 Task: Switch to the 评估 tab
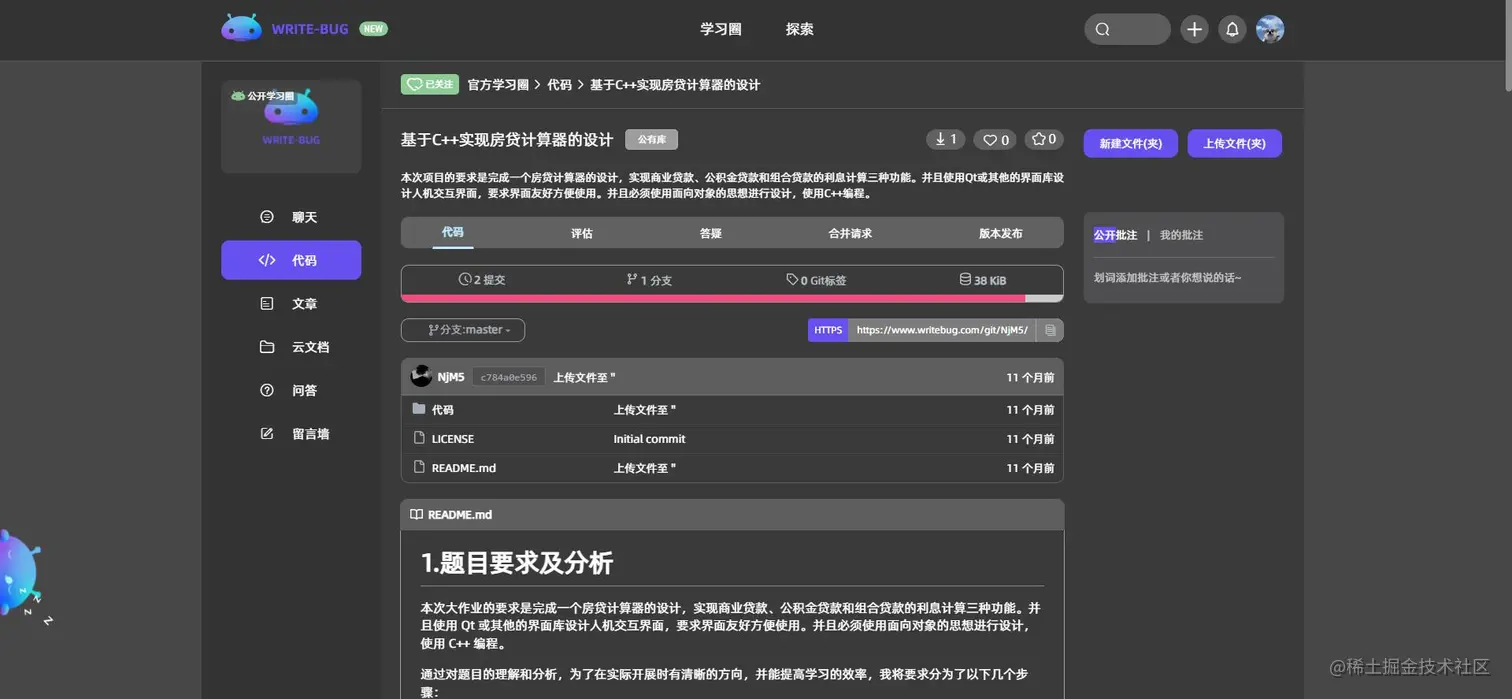tap(582, 233)
